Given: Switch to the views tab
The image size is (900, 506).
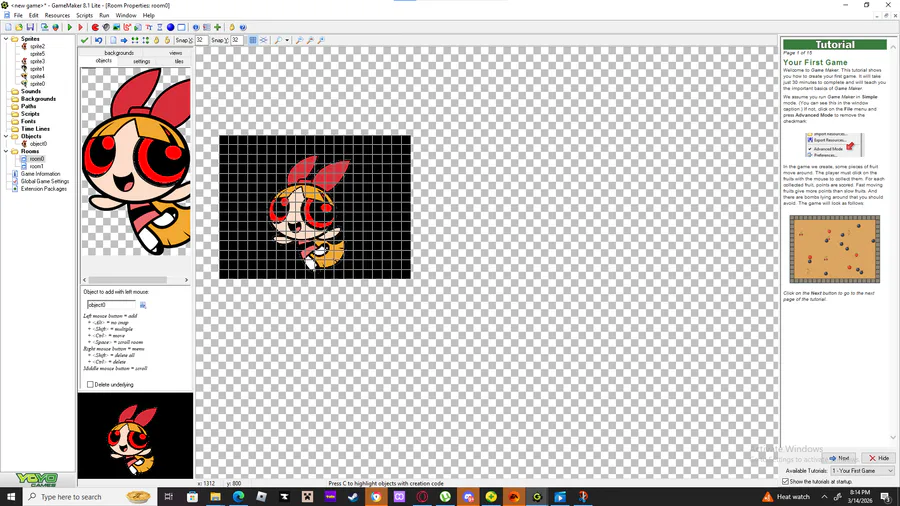Looking at the screenshot, I should click(x=176, y=53).
